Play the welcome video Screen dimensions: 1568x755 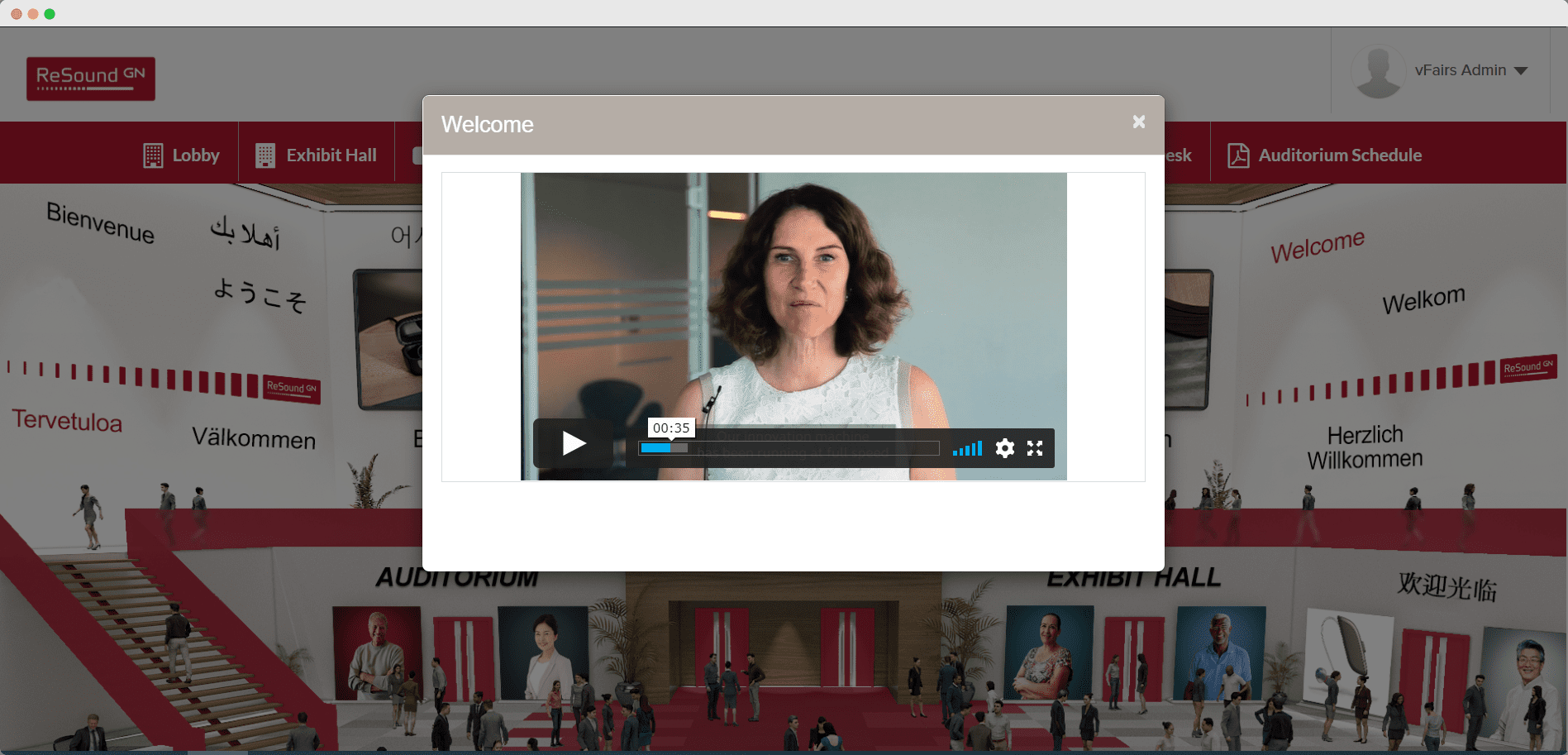(x=574, y=444)
